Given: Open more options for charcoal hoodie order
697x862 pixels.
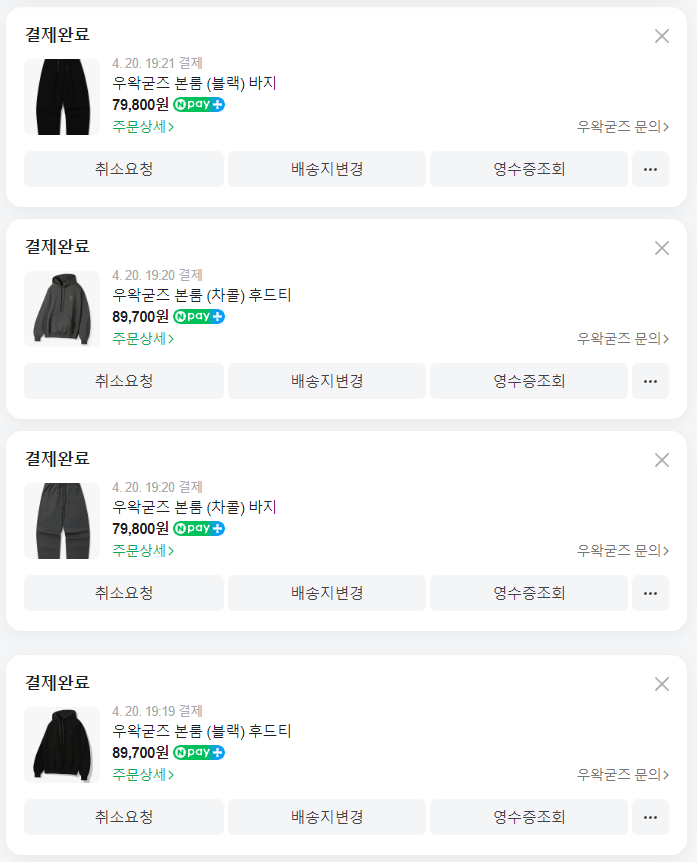Looking at the screenshot, I should click(650, 381).
